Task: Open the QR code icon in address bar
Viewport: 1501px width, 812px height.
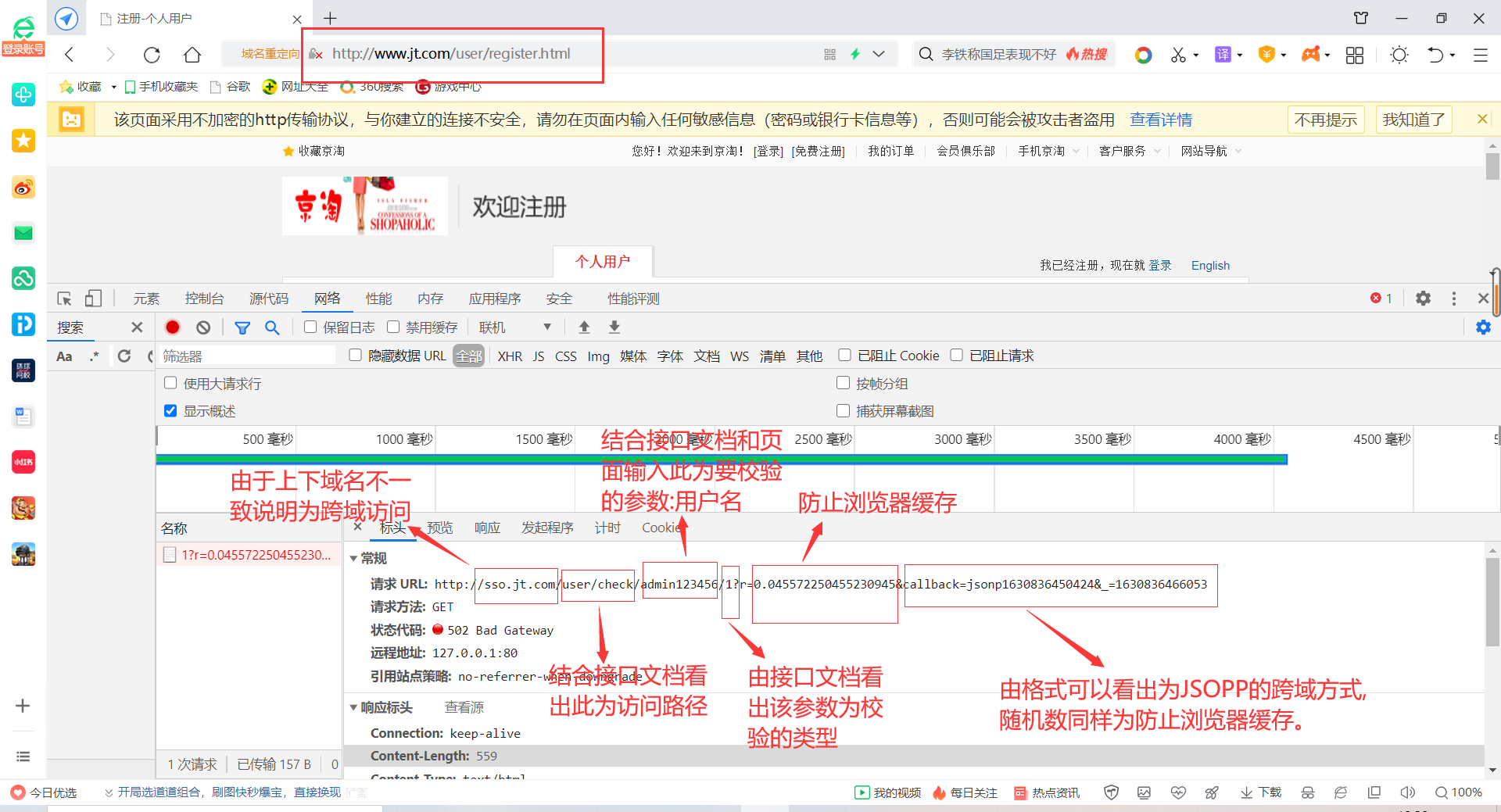Action: 829,54
